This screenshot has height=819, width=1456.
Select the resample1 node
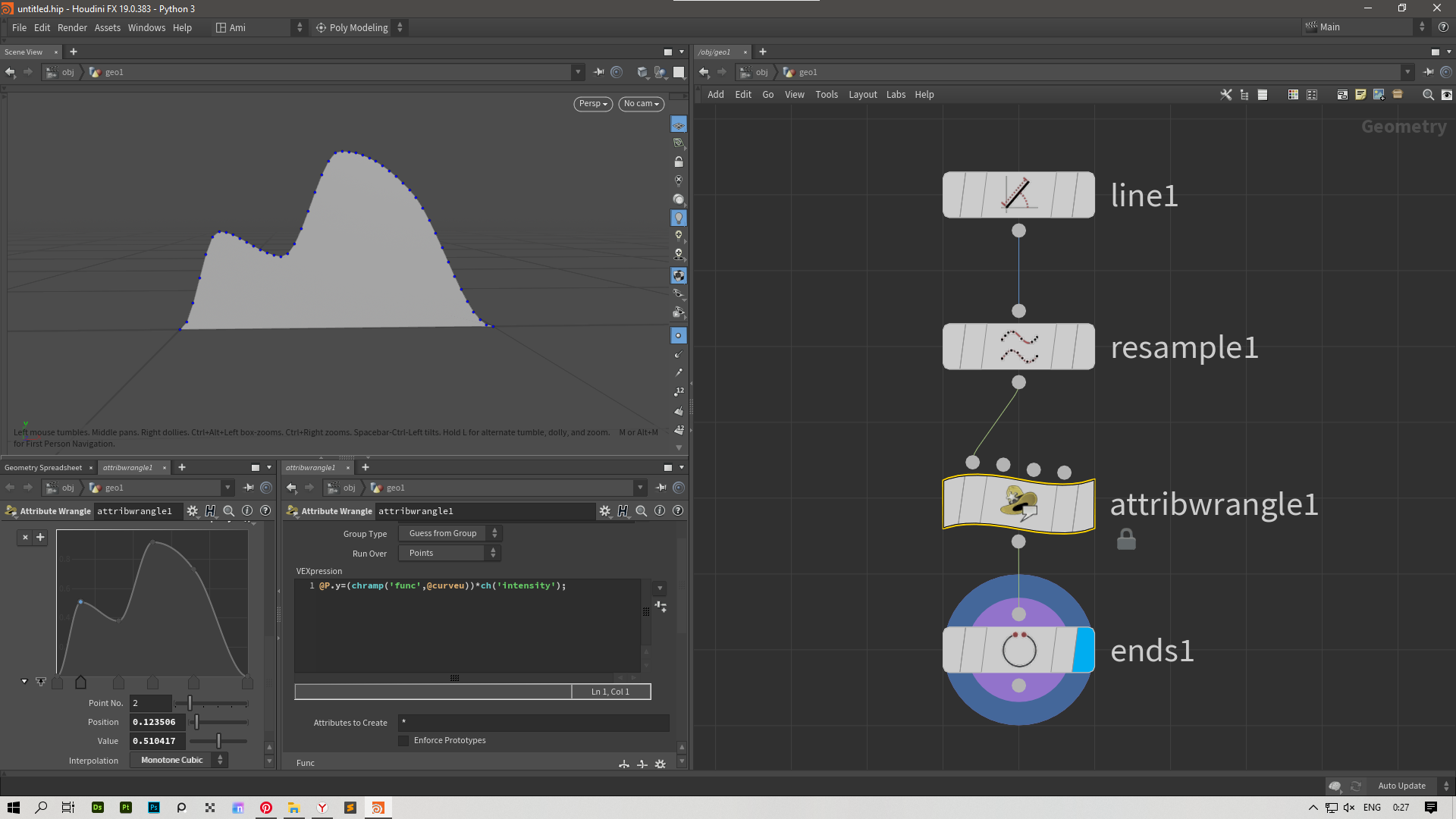point(1018,347)
